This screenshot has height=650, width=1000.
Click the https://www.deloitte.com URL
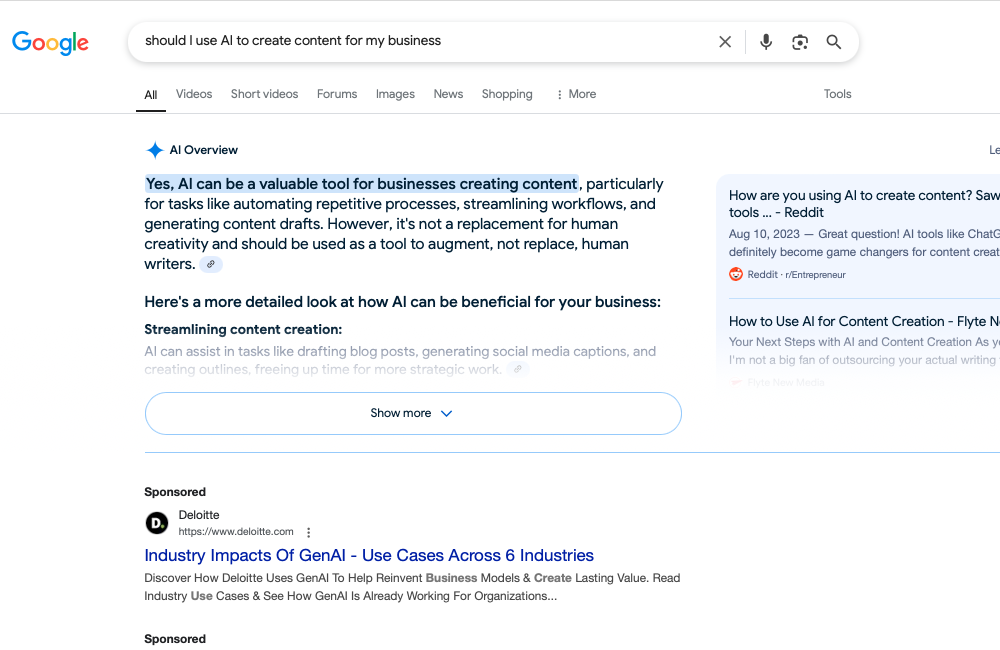point(236,532)
